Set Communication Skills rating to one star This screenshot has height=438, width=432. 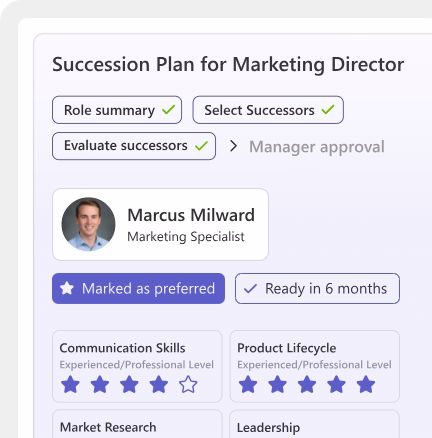point(70,384)
